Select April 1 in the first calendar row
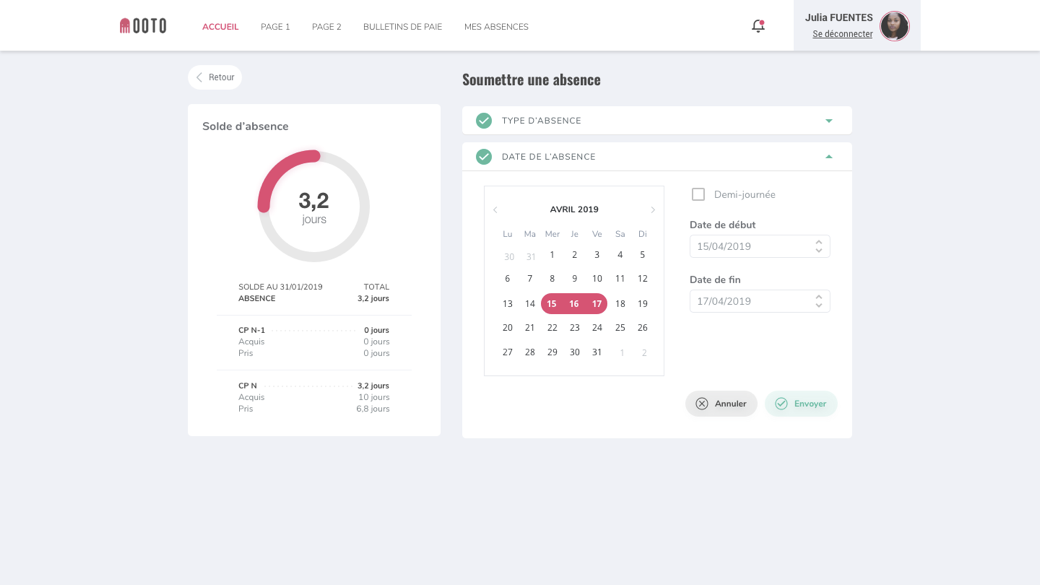This screenshot has width=1040, height=585. [552, 255]
